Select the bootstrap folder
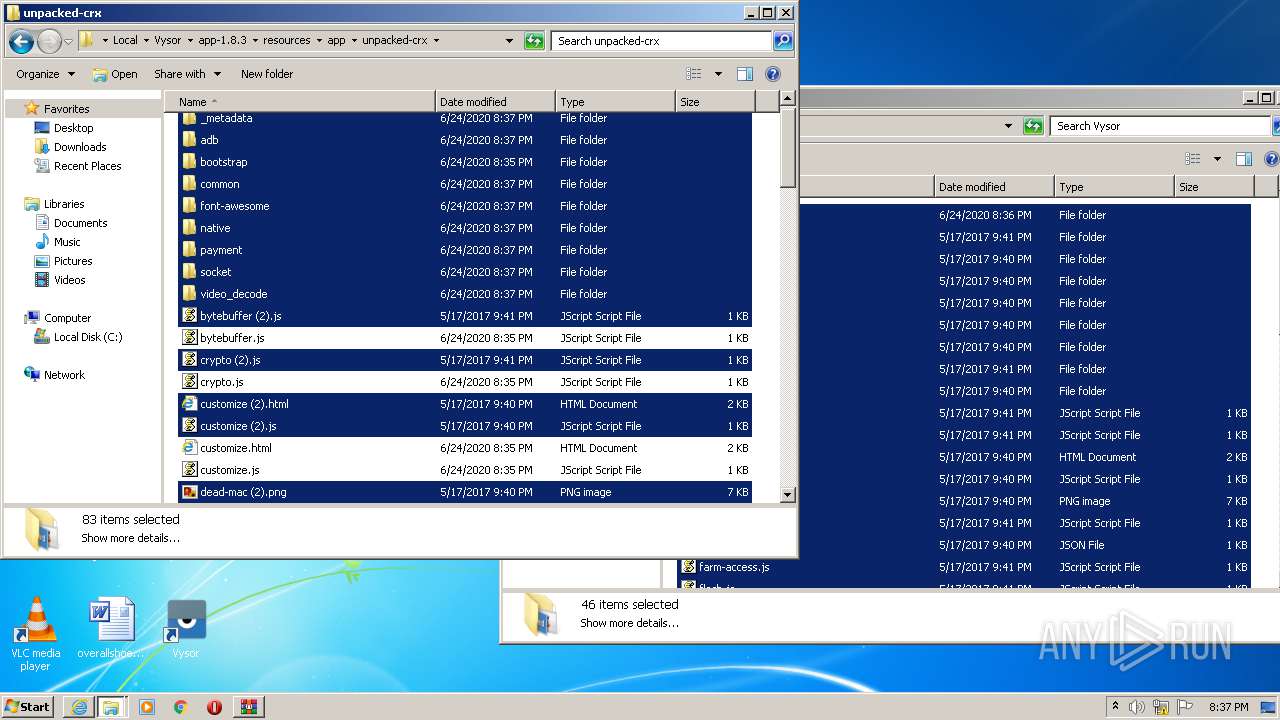 click(465, 162)
